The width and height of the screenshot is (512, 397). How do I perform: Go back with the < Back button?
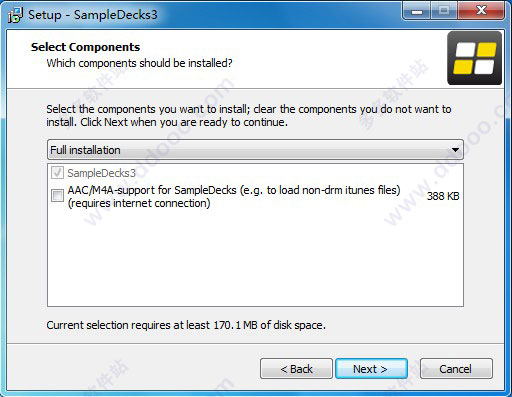(296, 369)
